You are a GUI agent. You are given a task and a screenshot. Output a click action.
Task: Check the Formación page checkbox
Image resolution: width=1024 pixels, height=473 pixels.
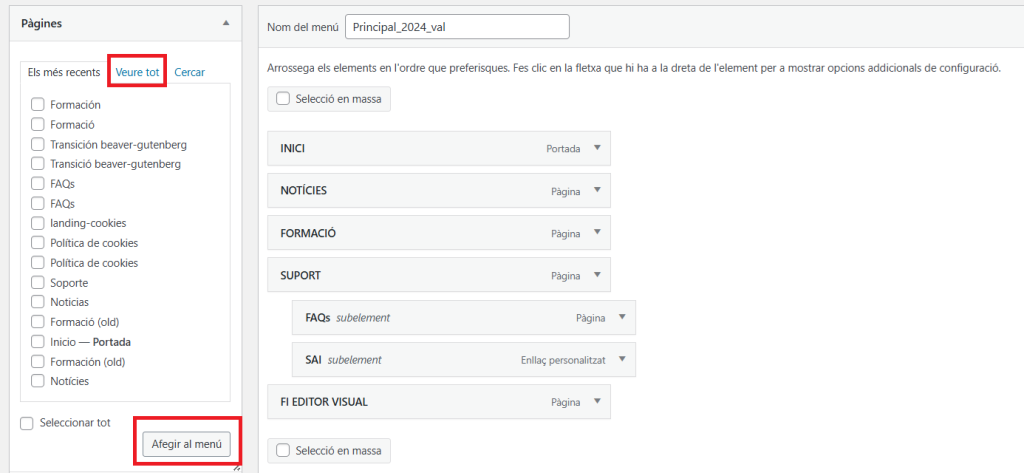tap(38, 105)
